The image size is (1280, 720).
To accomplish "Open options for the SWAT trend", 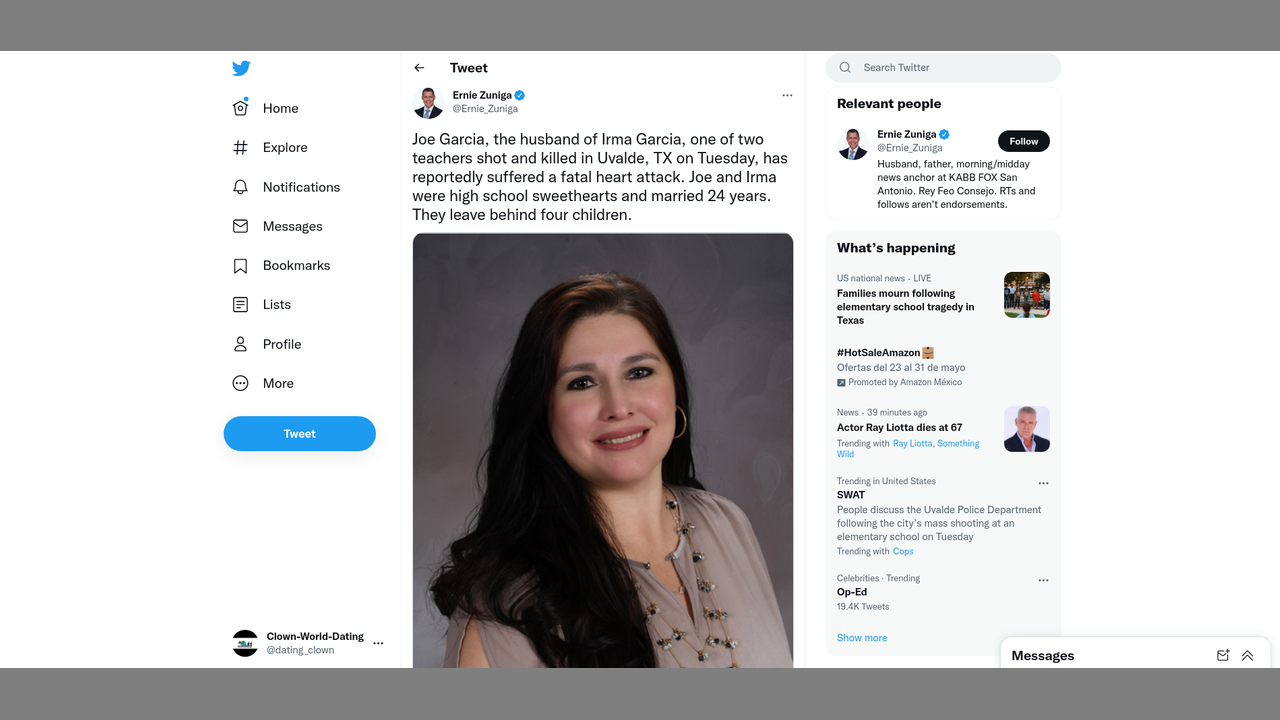I will click(x=1043, y=483).
